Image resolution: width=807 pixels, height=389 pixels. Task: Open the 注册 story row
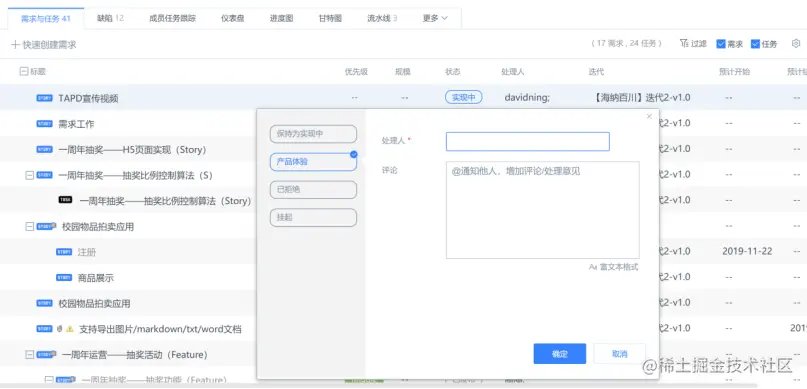pos(87,252)
